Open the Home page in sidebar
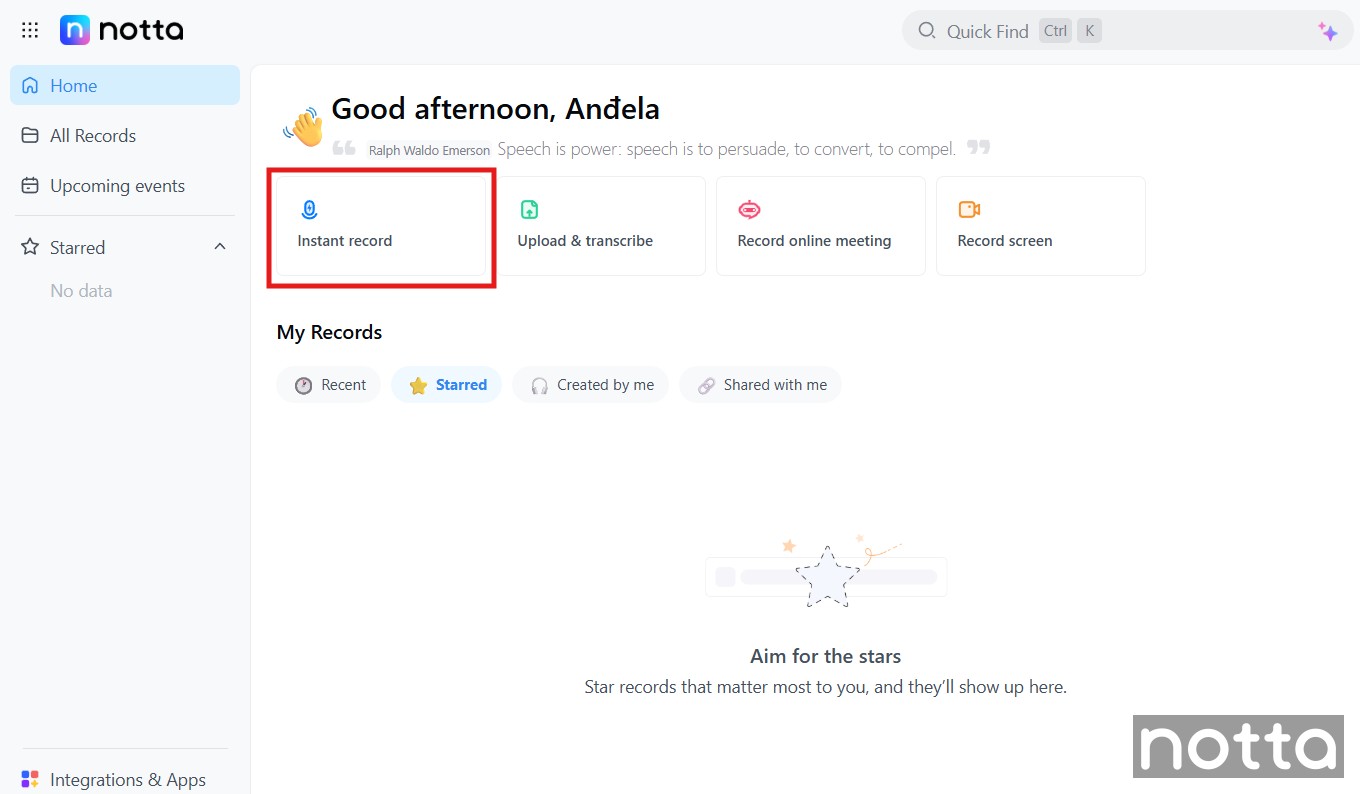 (x=74, y=86)
